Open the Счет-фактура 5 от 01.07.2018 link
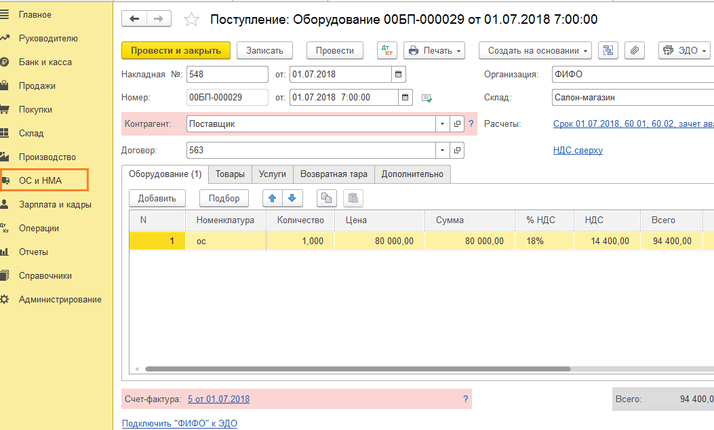 218,399
